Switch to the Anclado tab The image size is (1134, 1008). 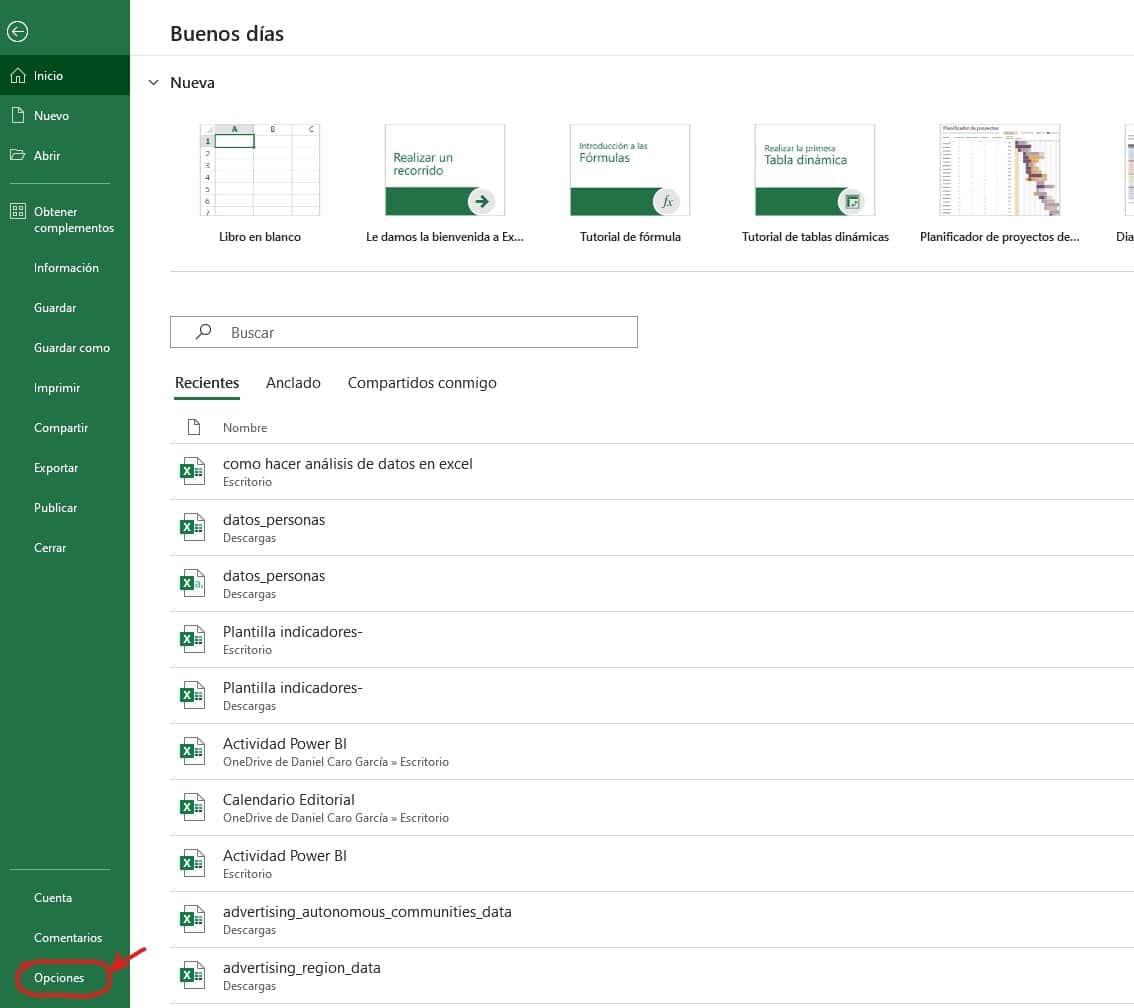coord(293,382)
